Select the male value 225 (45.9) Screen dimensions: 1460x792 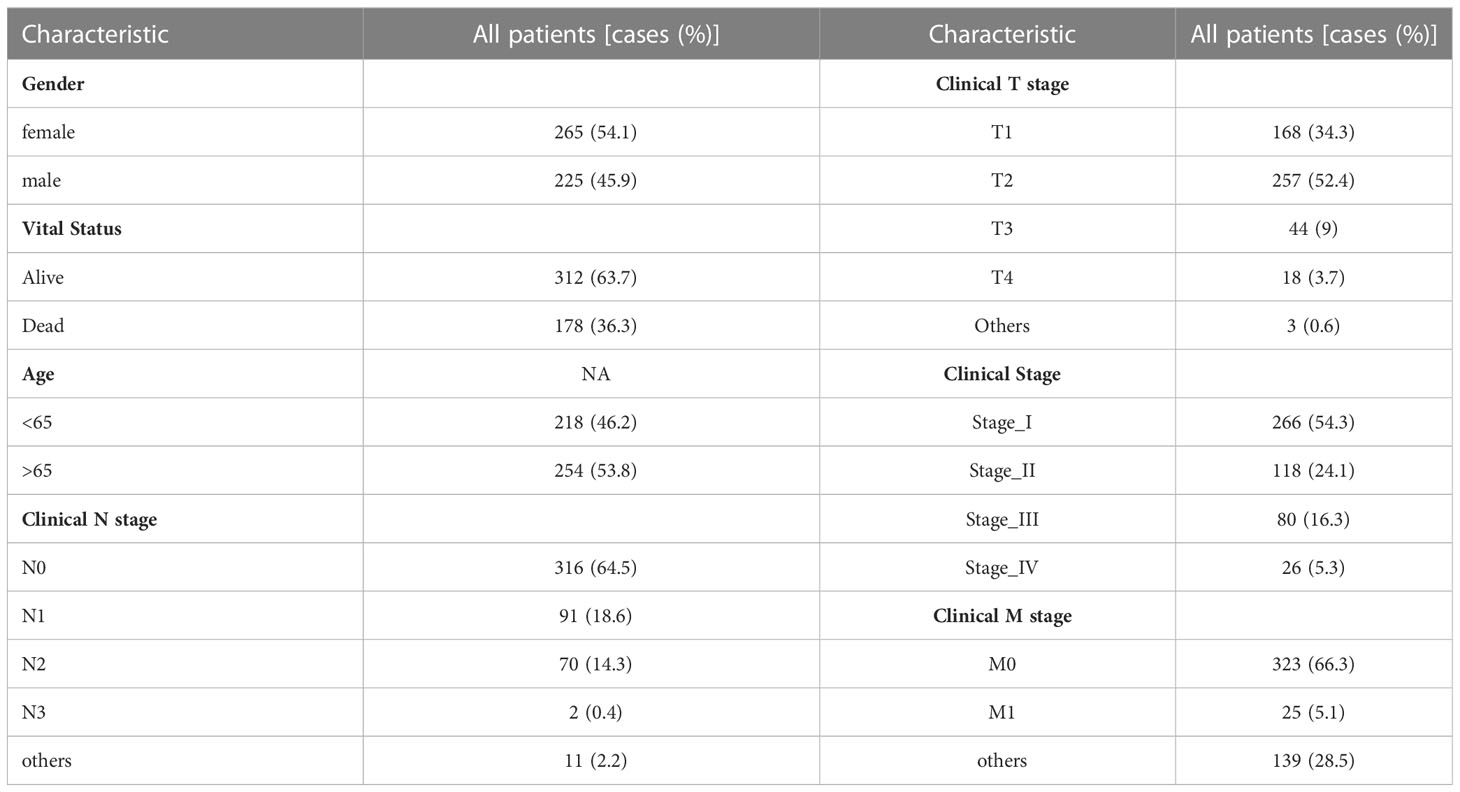(591, 181)
